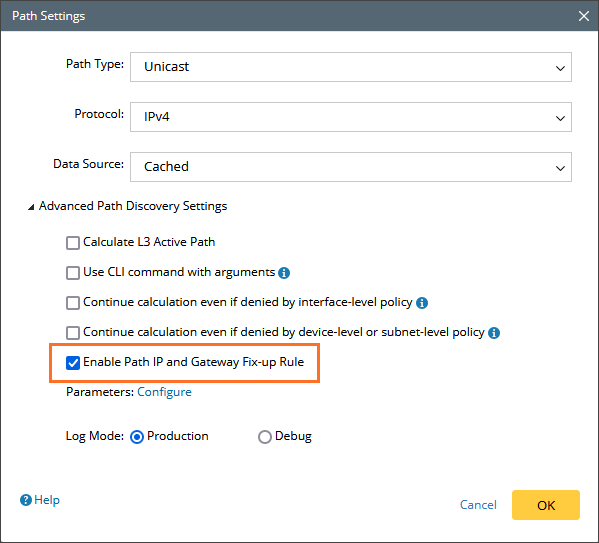The width and height of the screenshot is (599, 543).
Task: Click info icon next to device-level policy option
Action: click(x=494, y=333)
